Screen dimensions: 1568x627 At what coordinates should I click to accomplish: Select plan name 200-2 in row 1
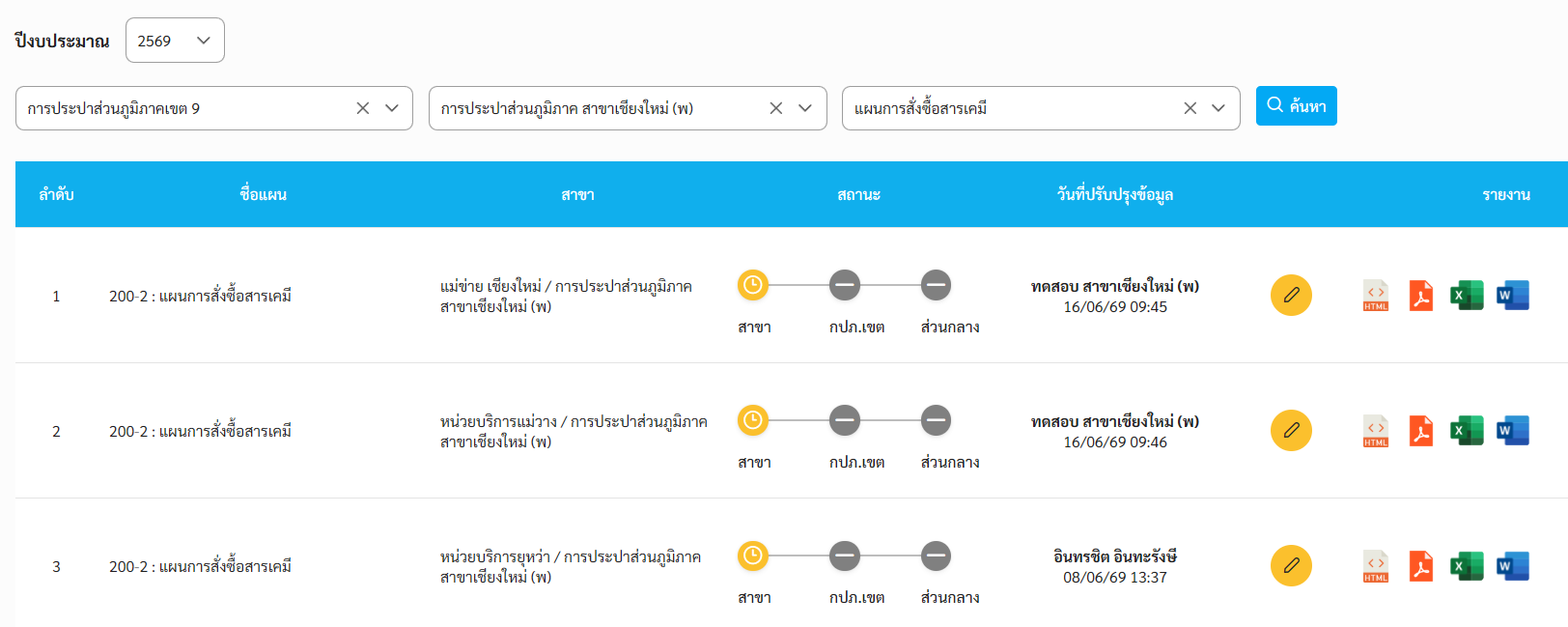click(200, 296)
